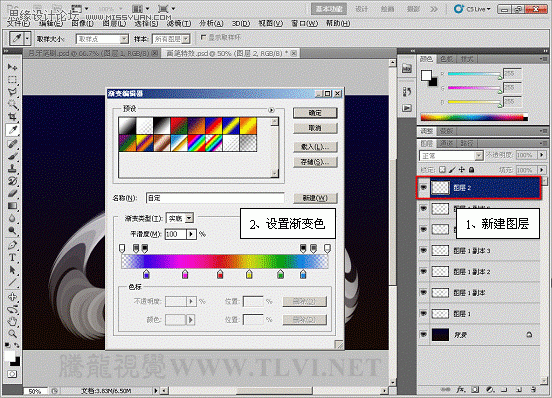The height and width of the screenshot is (398, 552).
Task: Select the Eyedropper tool in toolbox
Action: click(12, 130)
